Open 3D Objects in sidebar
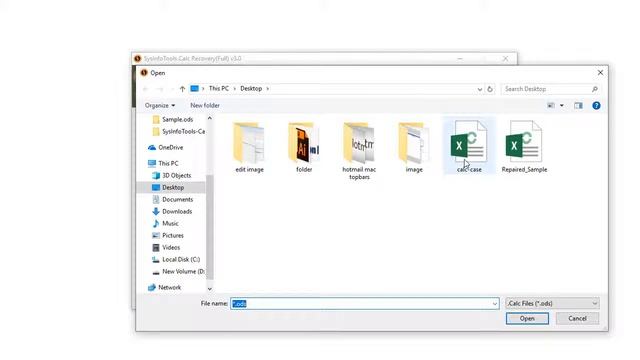This screenshot has height=360, width=640. tap(172, 175)
